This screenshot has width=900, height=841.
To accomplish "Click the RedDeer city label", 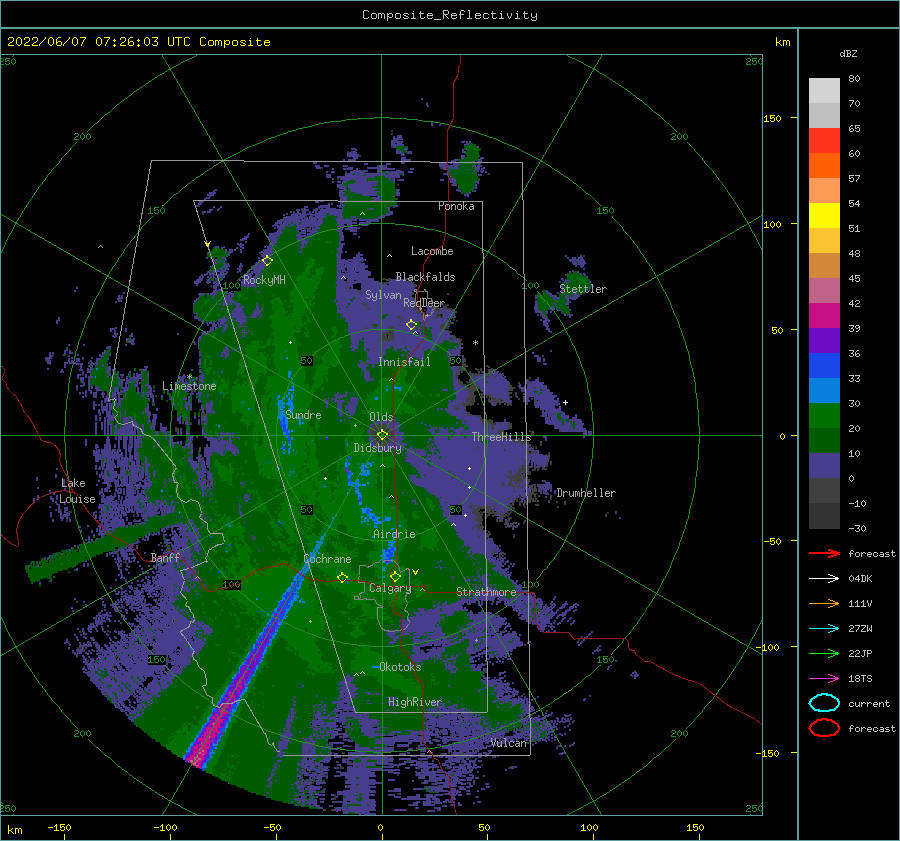I will click(424, 303).
